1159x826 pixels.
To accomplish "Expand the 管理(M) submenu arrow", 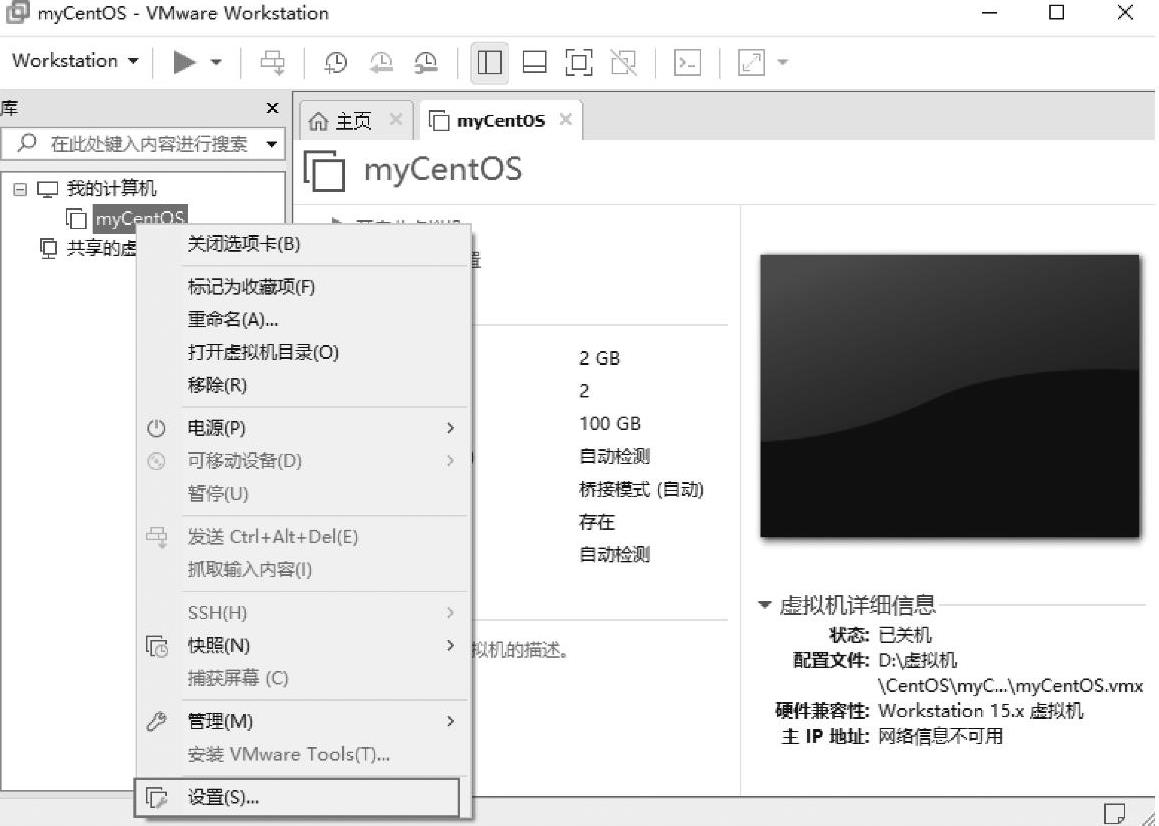I will (x=450, y=721).
